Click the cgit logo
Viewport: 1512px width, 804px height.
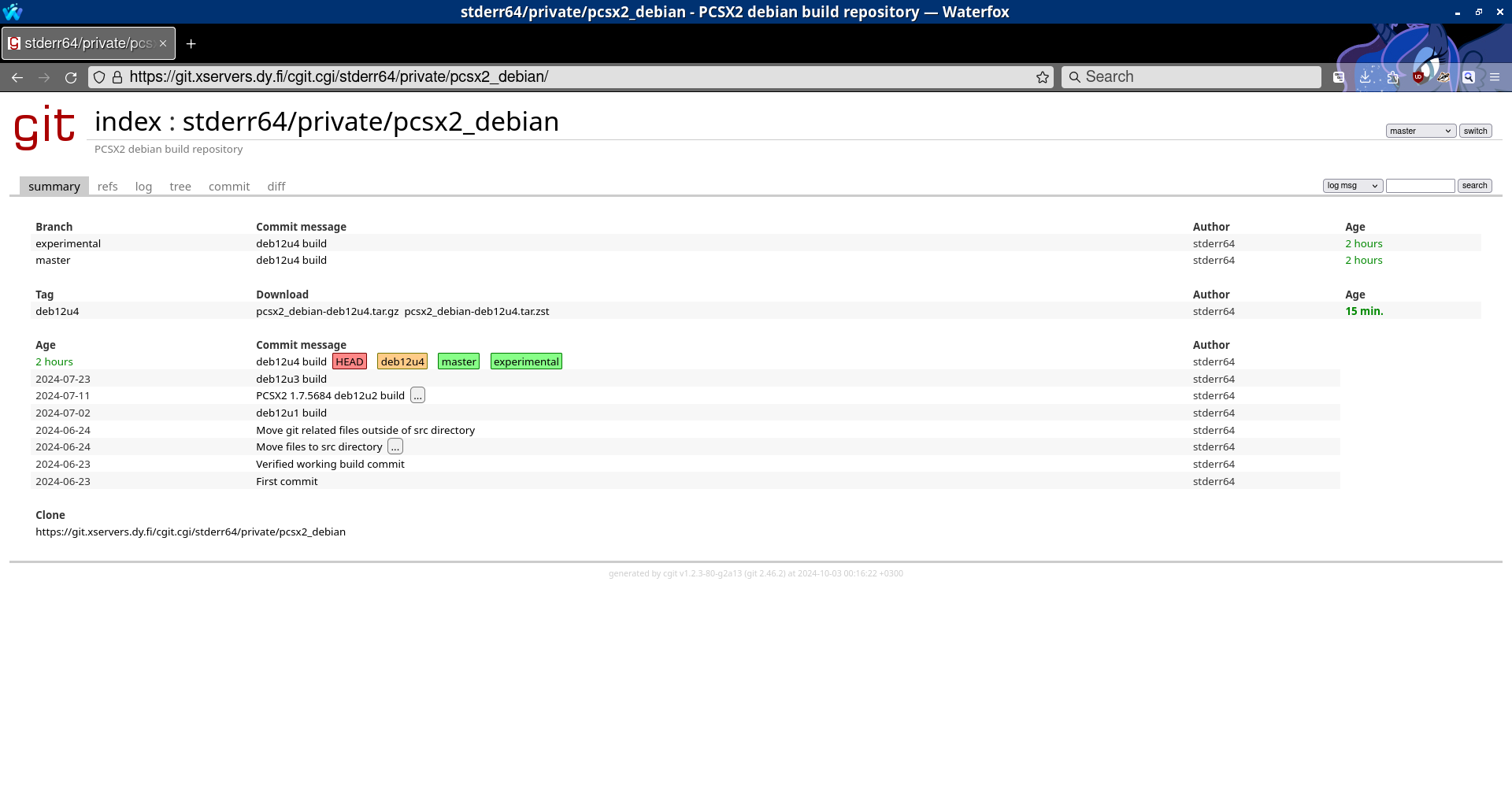45,126
